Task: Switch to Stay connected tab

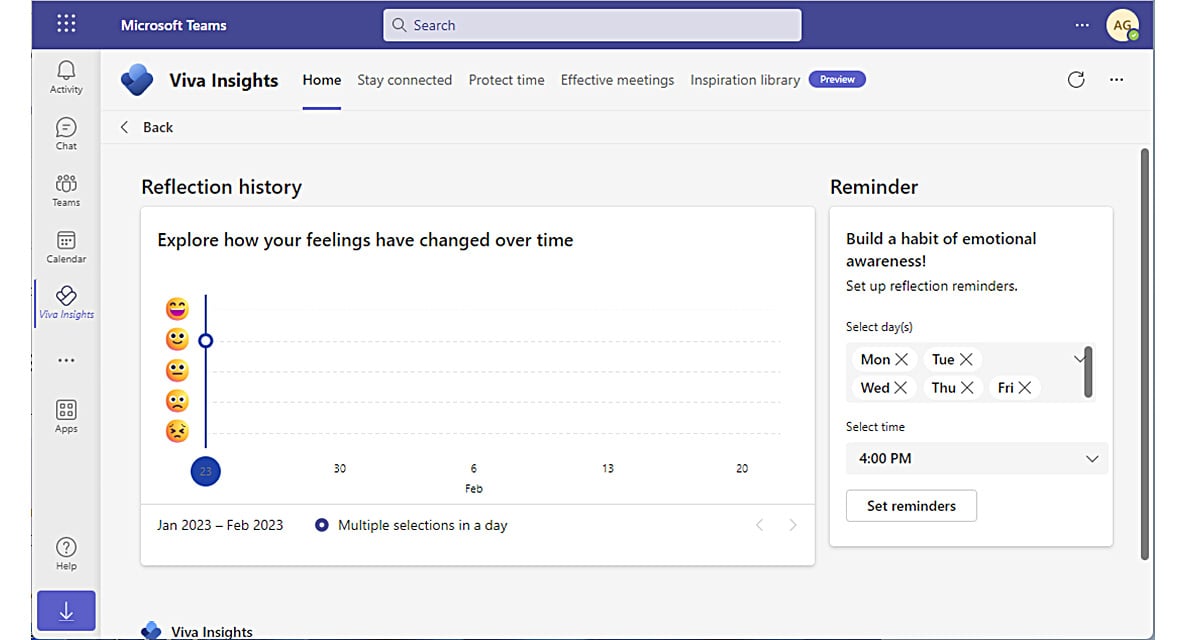Action: tap(404, 80)
